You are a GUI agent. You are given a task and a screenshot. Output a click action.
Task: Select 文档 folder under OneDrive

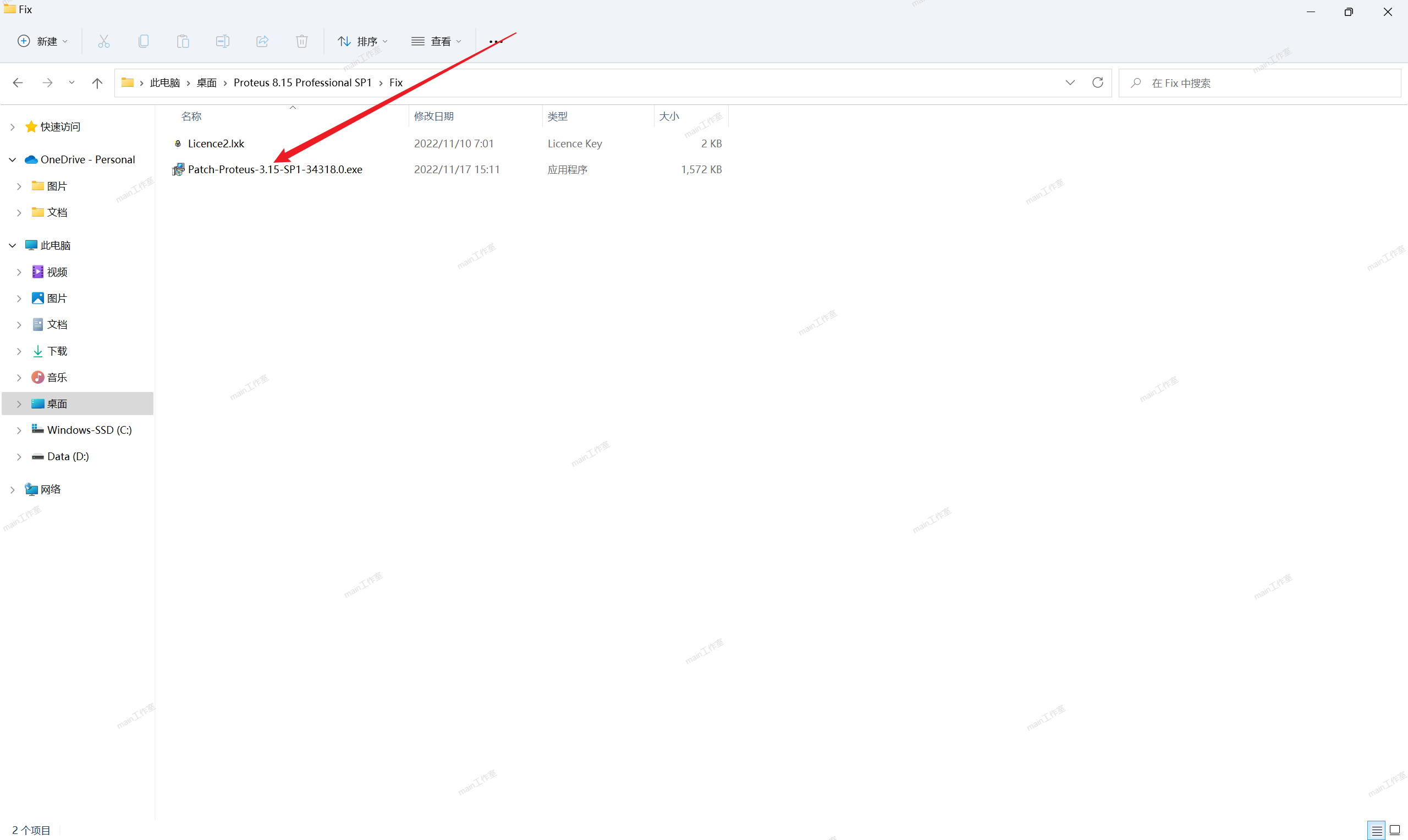pos(57,212)
